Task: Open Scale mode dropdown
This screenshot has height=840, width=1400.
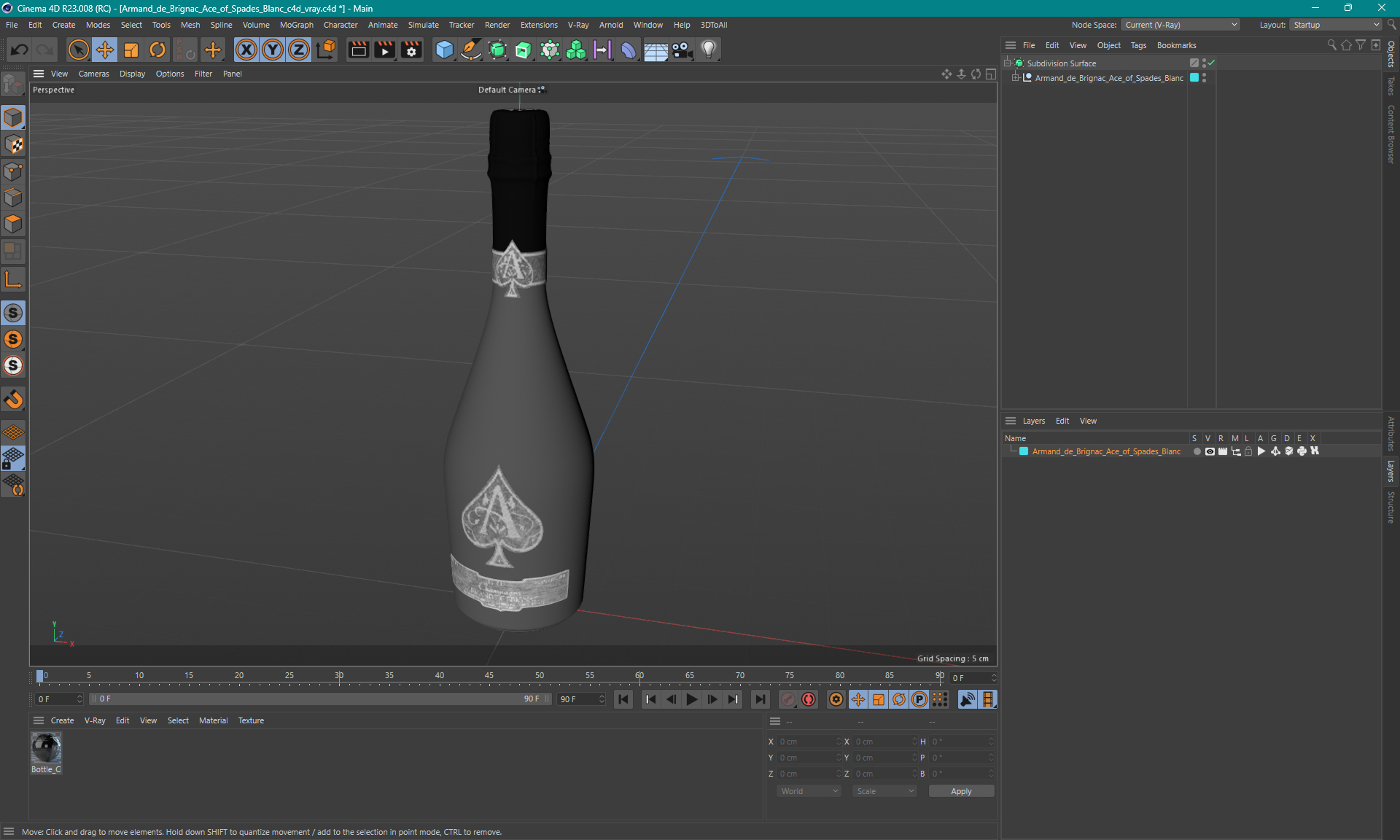Action: pos(884,791)
